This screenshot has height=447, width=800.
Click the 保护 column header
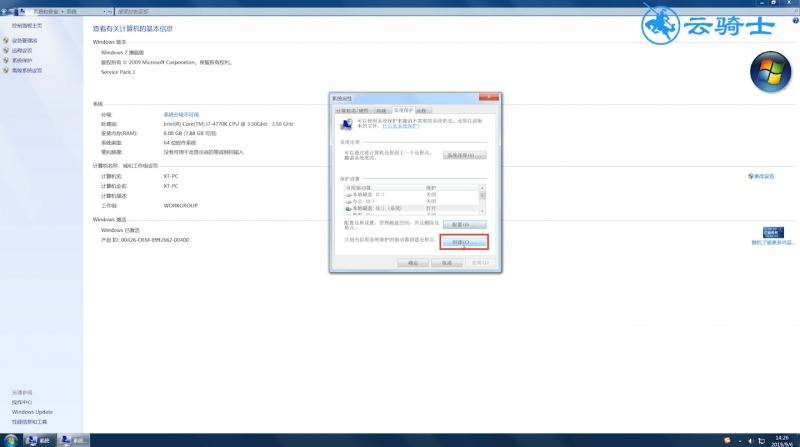pos(452,188)
